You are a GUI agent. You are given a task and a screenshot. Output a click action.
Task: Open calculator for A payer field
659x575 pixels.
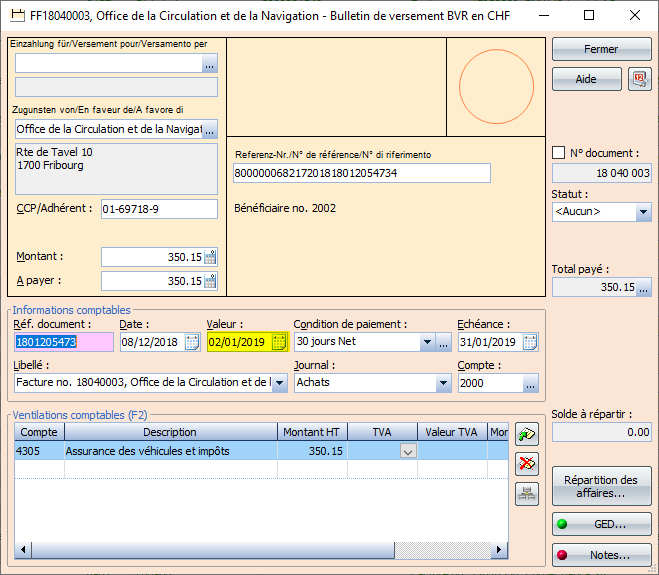click(210, 281)
